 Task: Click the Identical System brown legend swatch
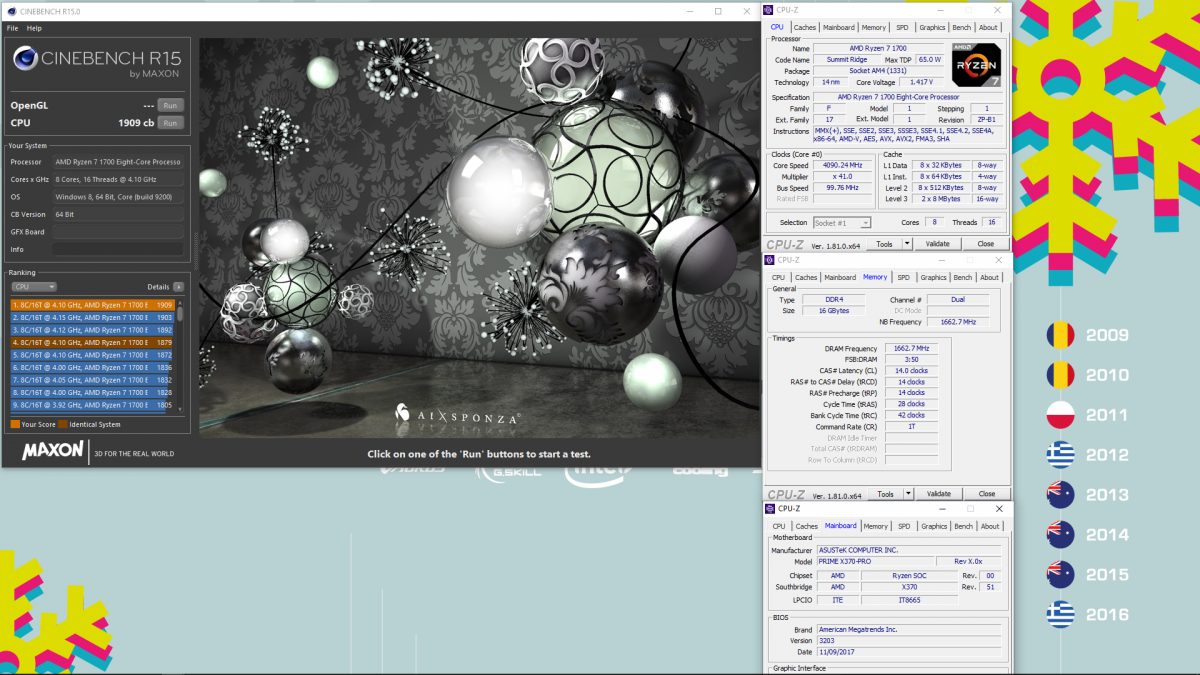click(63, 425)
